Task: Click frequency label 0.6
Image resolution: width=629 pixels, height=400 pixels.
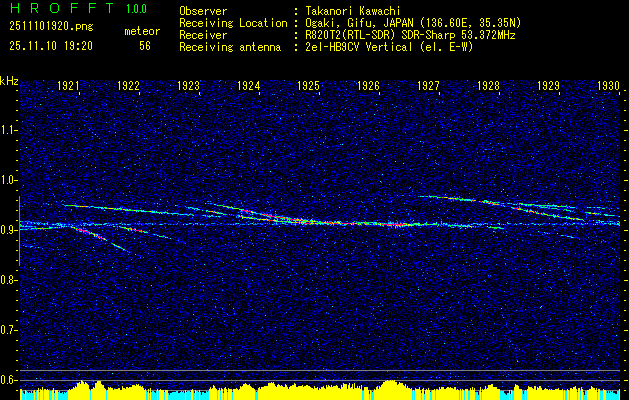Action: coord(8,380)
